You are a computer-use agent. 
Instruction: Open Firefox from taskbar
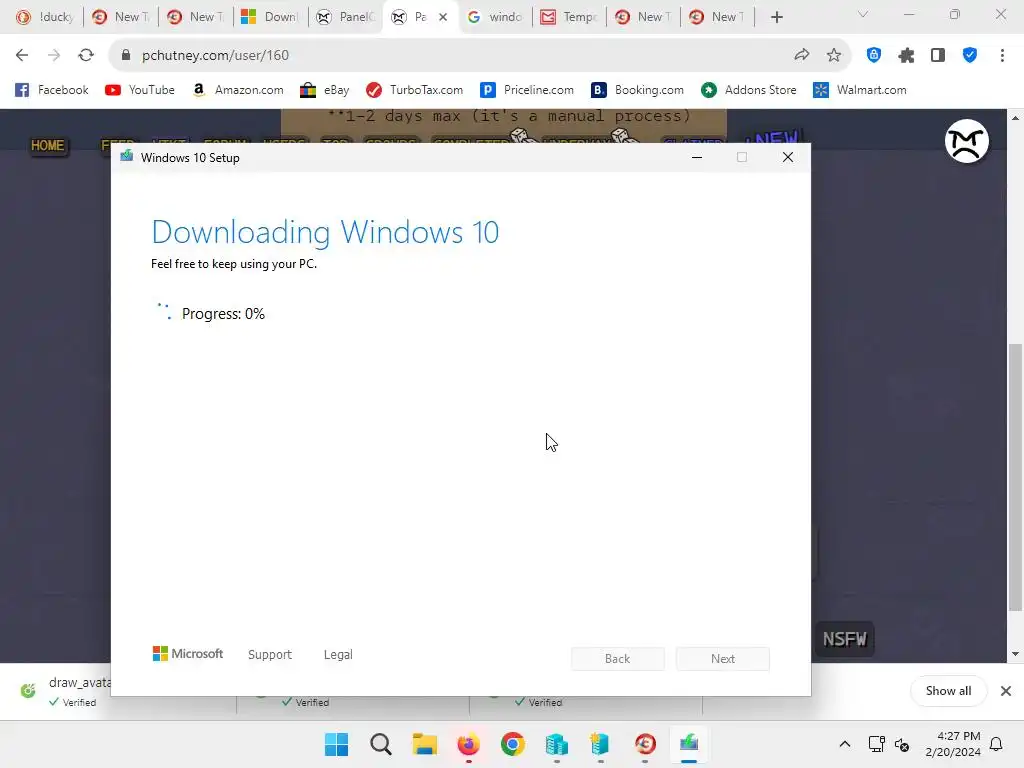[469, 744]
